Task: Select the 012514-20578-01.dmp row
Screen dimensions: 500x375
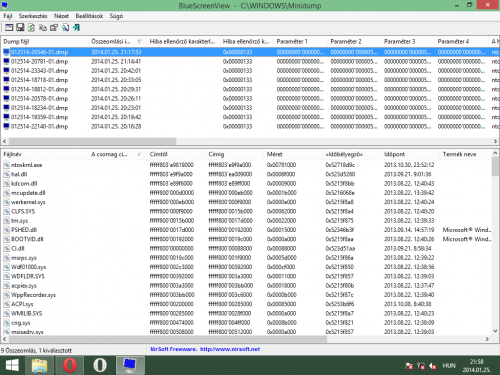Action: tap(250, 99)
